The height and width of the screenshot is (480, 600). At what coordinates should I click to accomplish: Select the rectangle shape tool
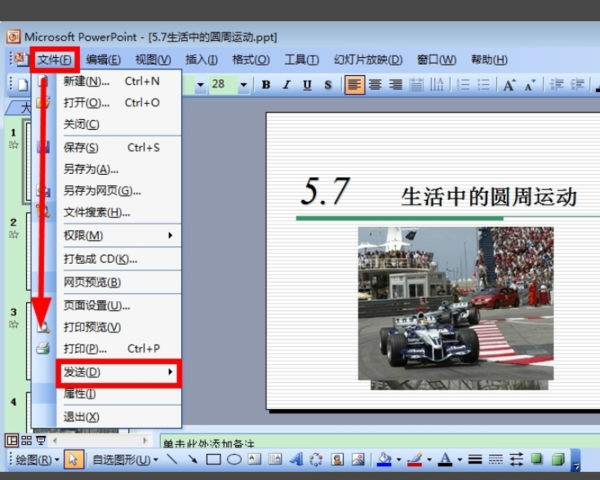pos(213,460)
